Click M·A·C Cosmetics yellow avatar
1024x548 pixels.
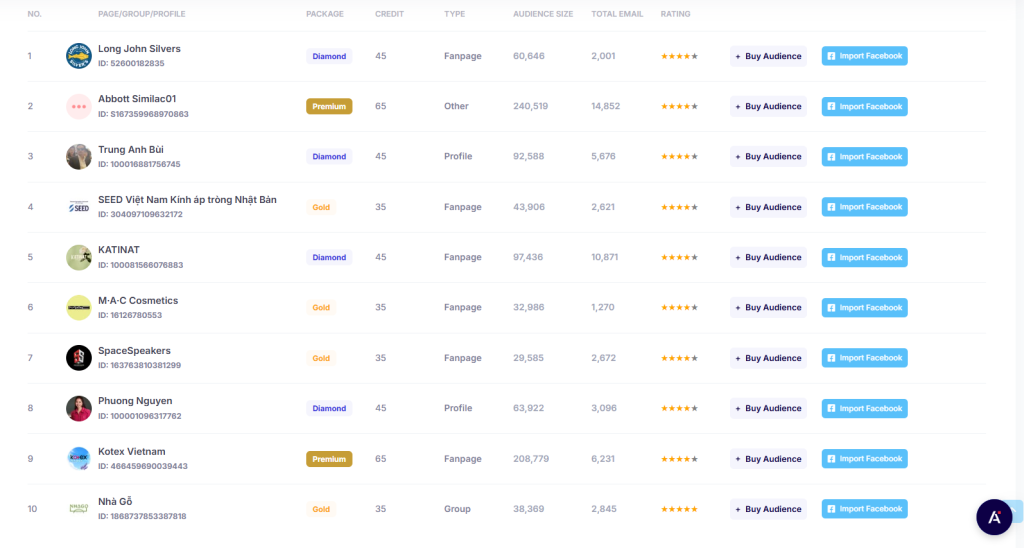[x=78, y=308]
